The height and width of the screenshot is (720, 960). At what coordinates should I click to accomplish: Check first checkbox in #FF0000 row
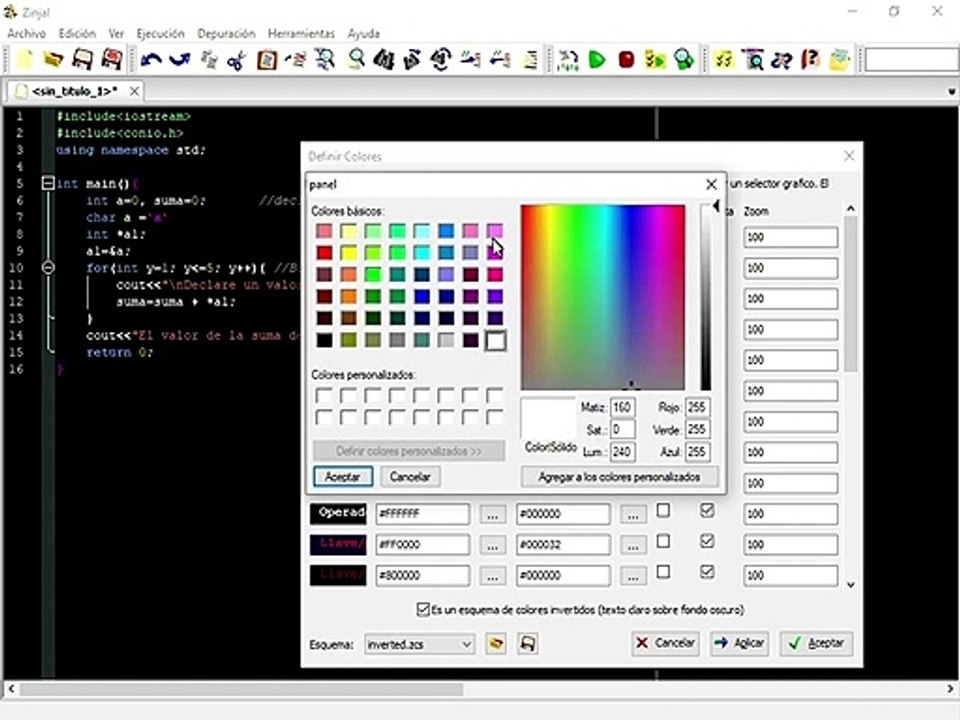click(663, 541)
